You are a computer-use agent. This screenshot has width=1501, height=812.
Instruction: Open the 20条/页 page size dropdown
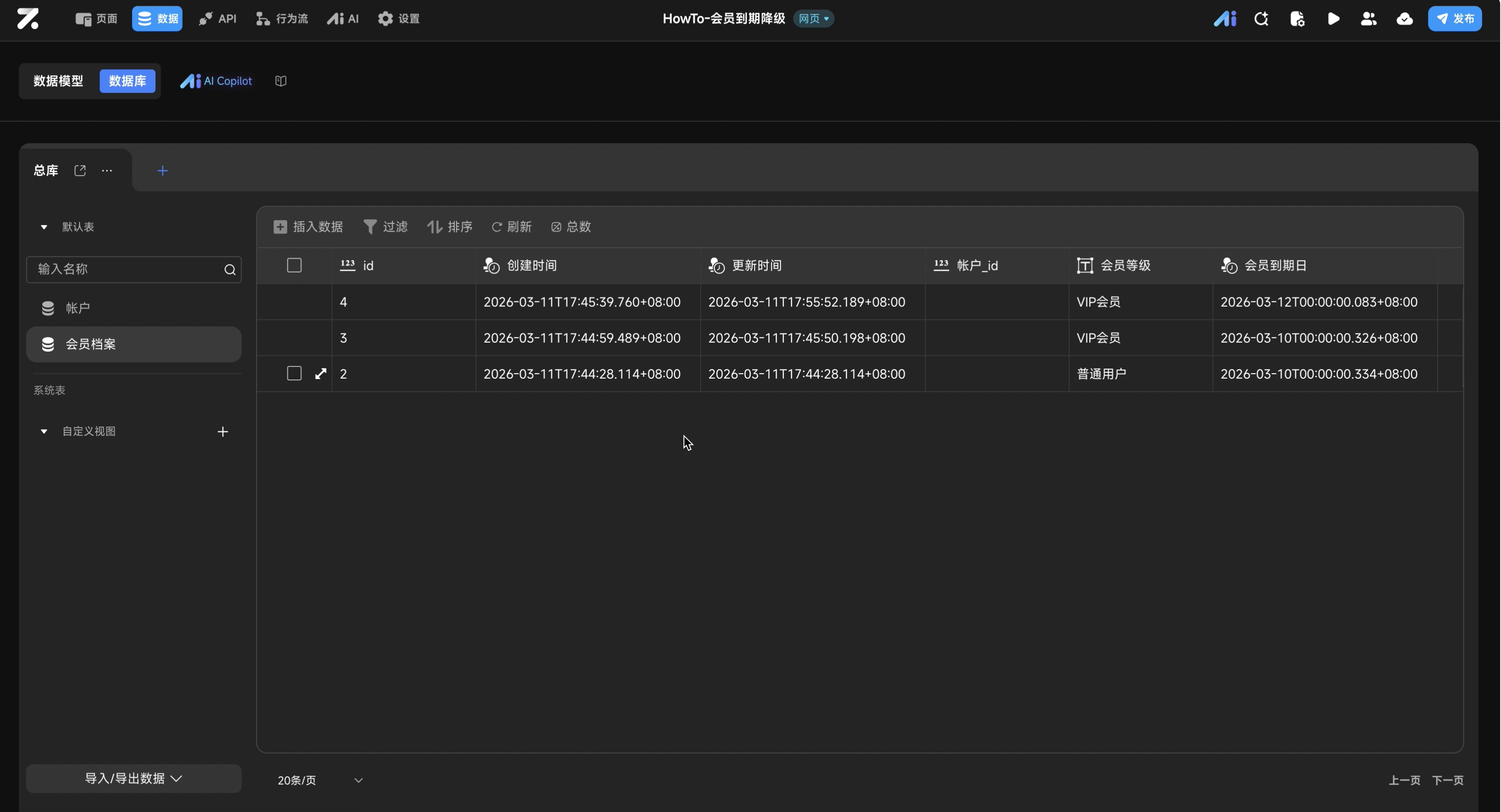(x=320, y=780)
